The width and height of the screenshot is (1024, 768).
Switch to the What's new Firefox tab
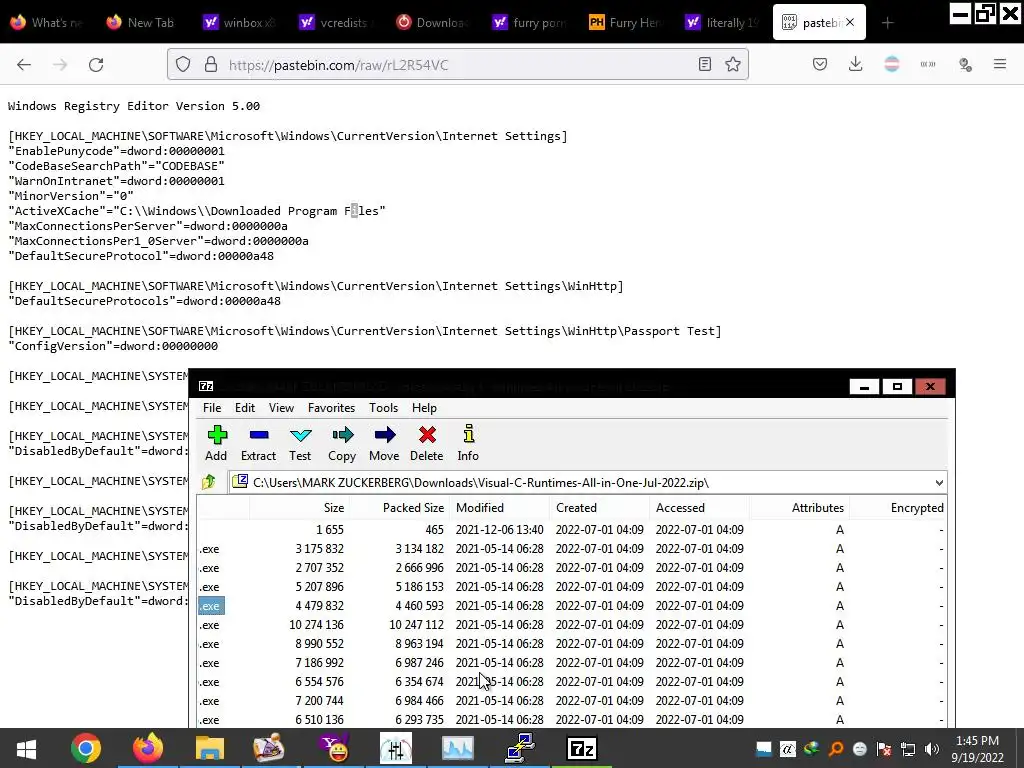47,22
